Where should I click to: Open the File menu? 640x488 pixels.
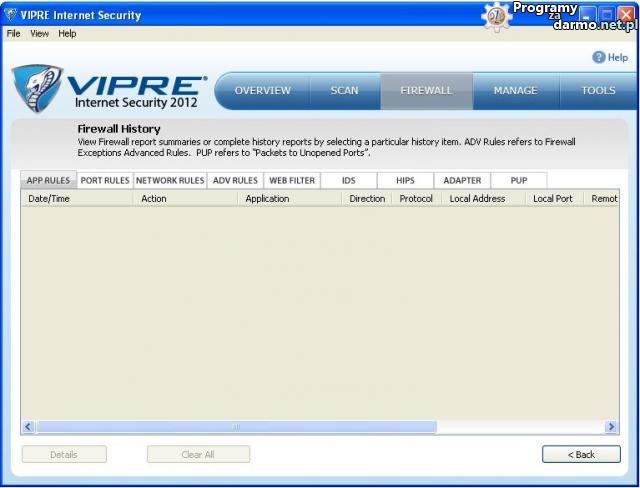coord(13,33)
